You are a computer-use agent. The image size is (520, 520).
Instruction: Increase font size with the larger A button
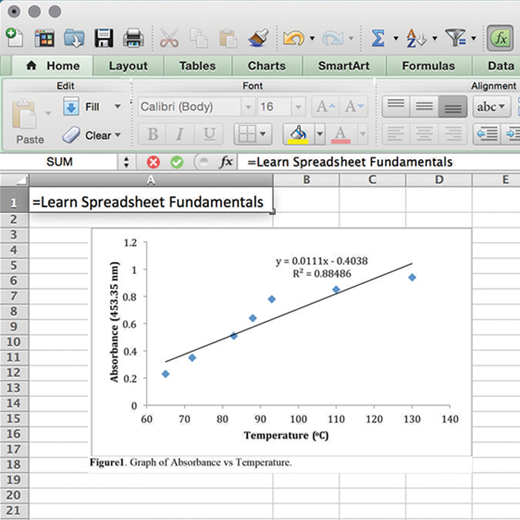pyautogui.click(x=326, y=107)
